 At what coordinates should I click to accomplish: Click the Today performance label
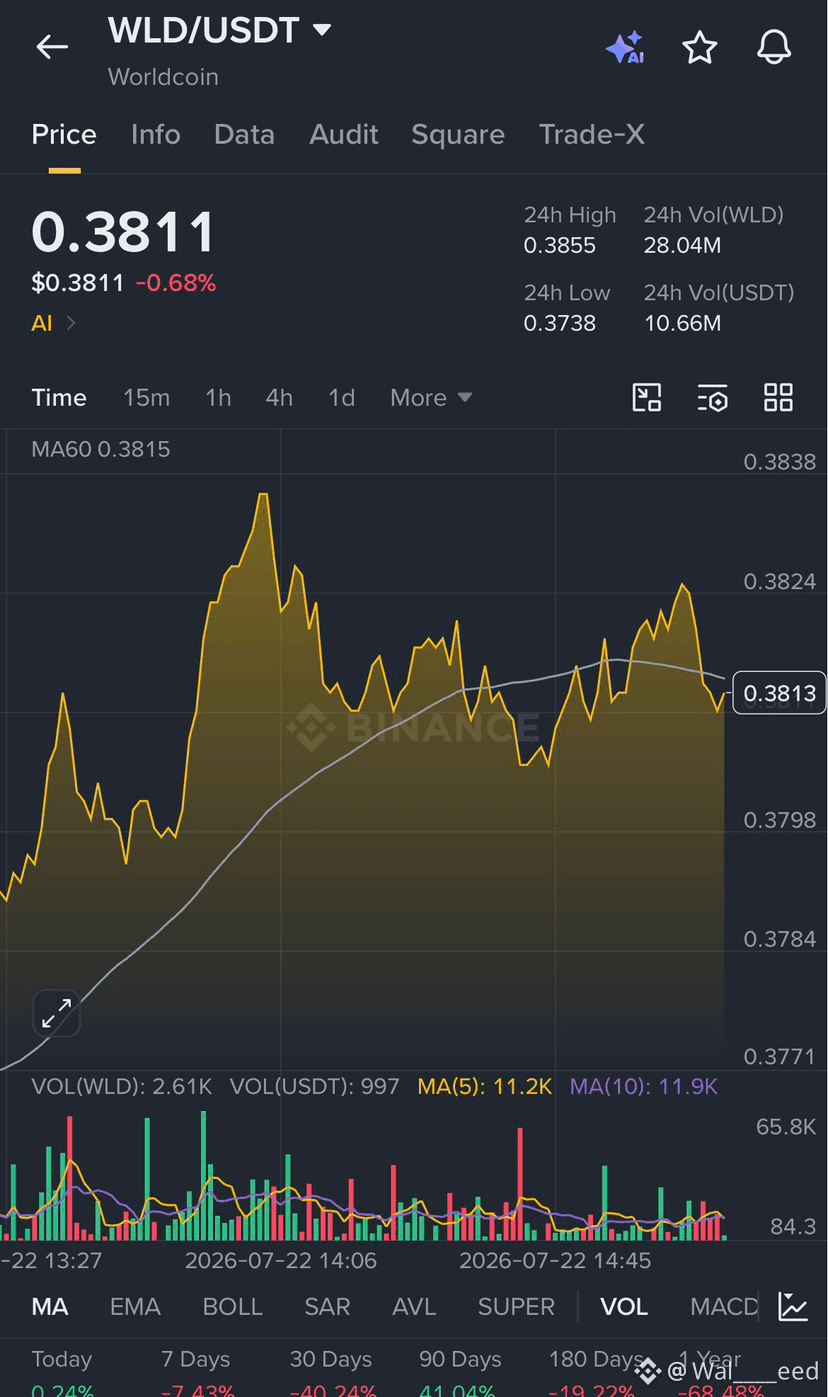tap(61, 1359)
